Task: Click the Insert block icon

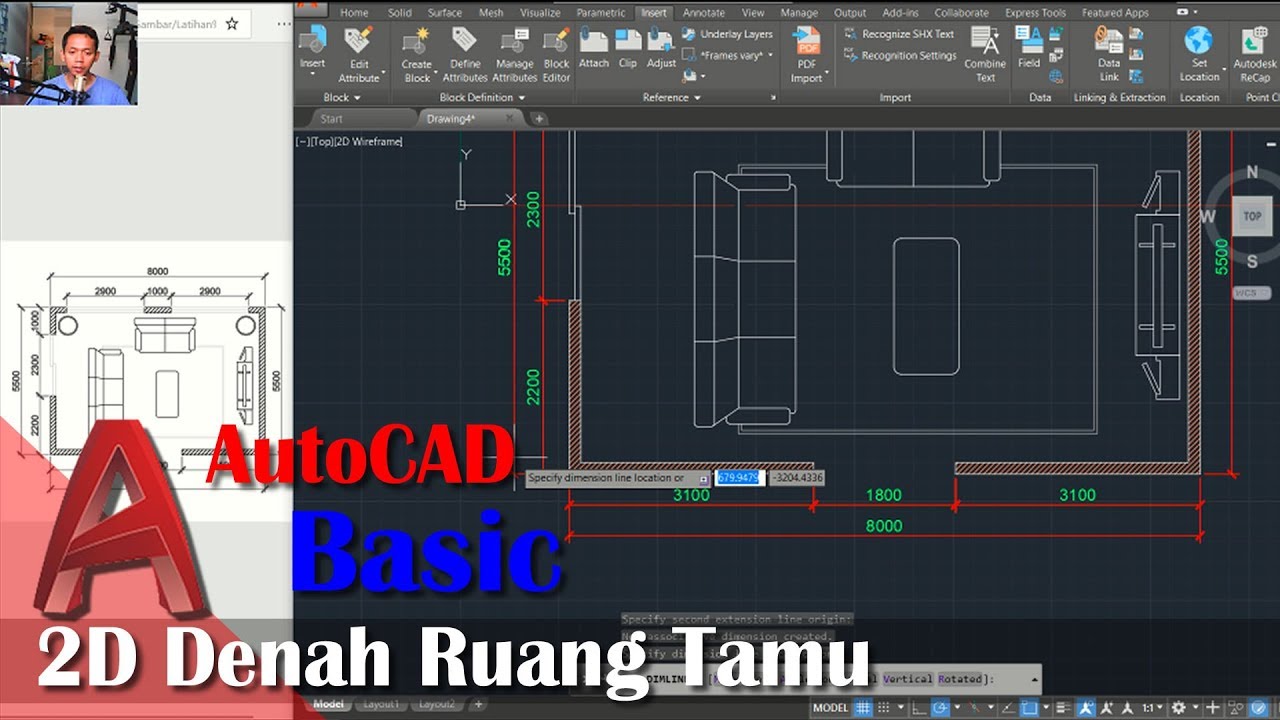Action: pyautogui.click(x=313, y=40)
